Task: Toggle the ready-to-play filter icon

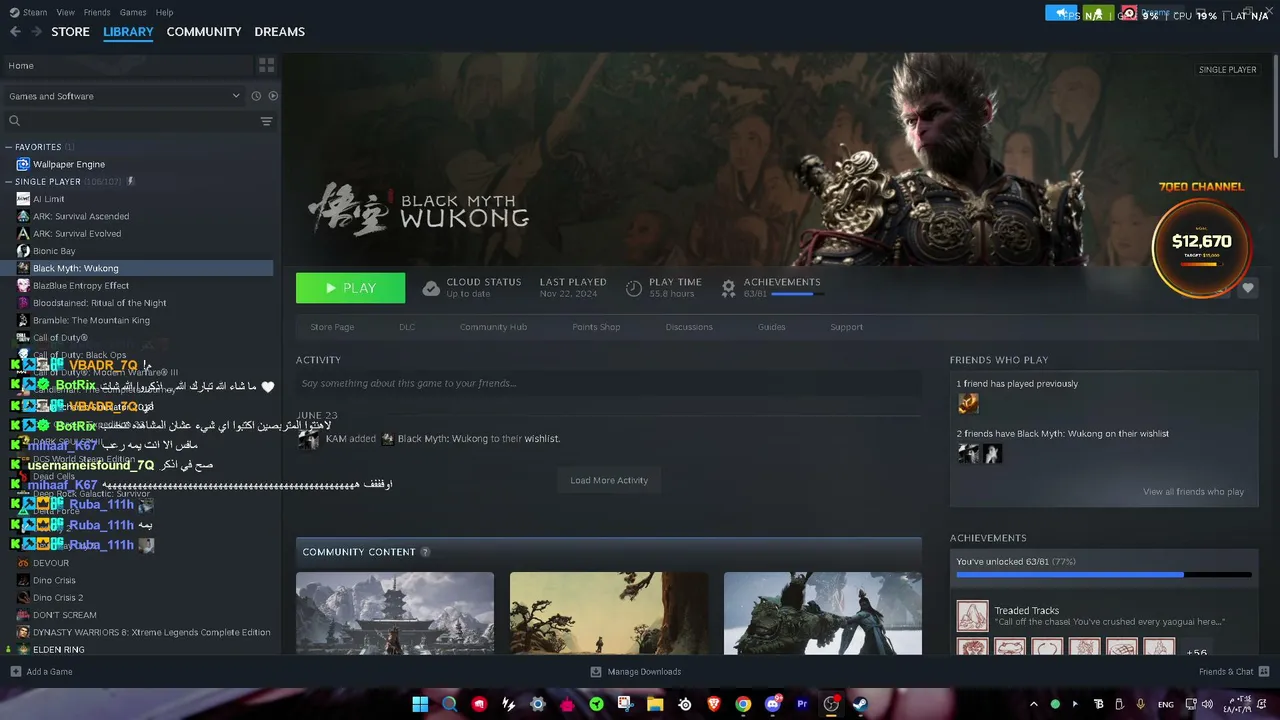Action: pos(273,96)
